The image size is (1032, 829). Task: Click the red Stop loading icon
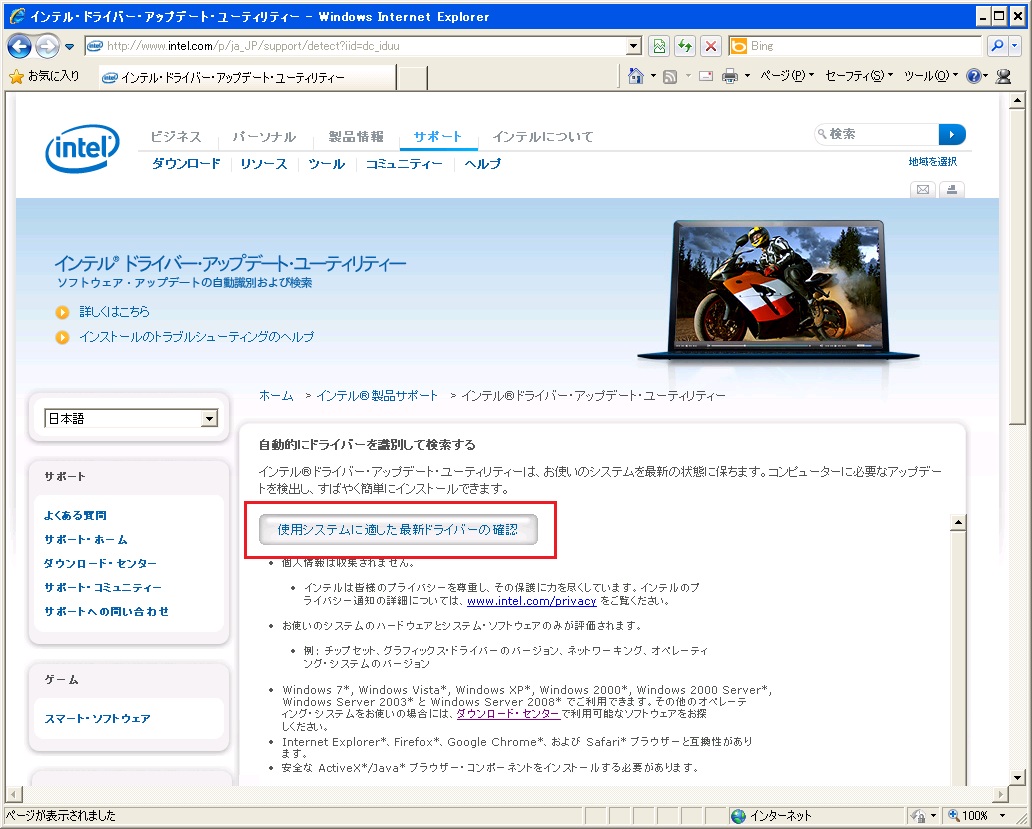coord(711,46)
